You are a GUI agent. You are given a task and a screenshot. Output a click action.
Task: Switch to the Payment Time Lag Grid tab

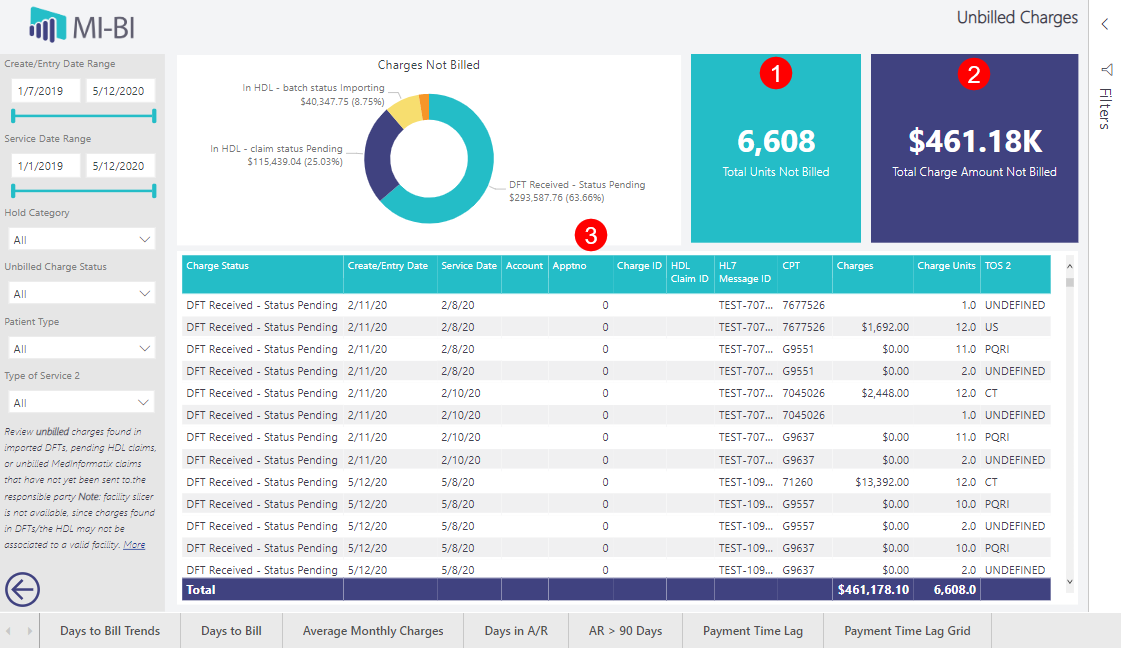tap(906, 631)
